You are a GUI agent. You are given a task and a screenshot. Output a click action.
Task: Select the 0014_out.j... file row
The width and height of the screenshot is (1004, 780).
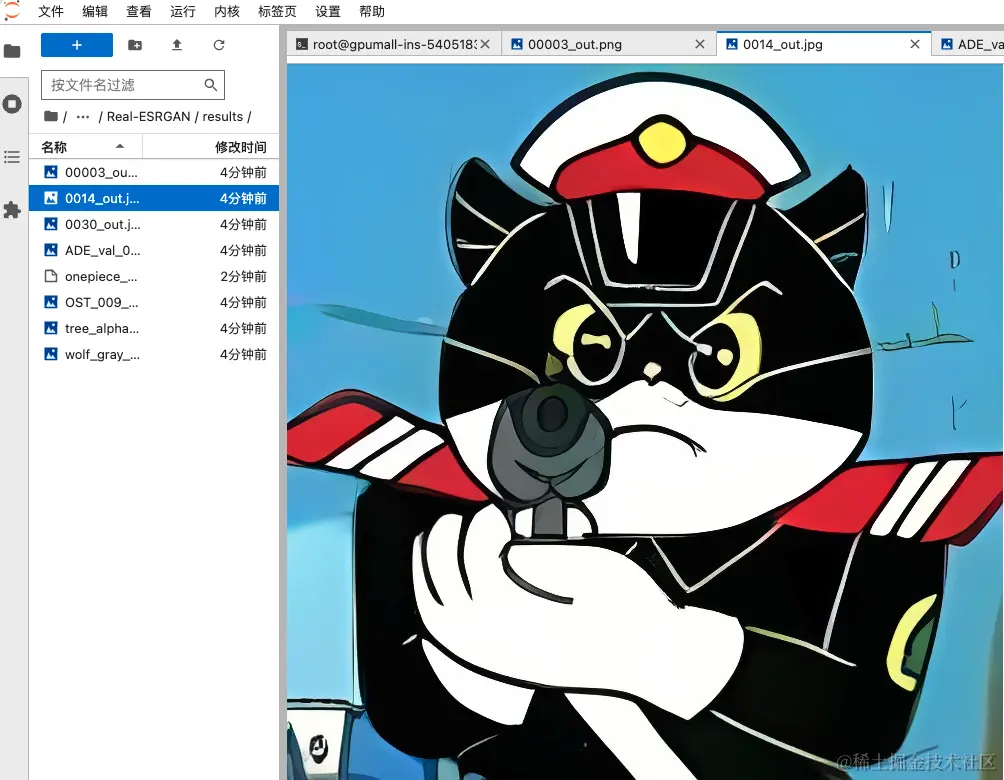[x=154, y=199]
